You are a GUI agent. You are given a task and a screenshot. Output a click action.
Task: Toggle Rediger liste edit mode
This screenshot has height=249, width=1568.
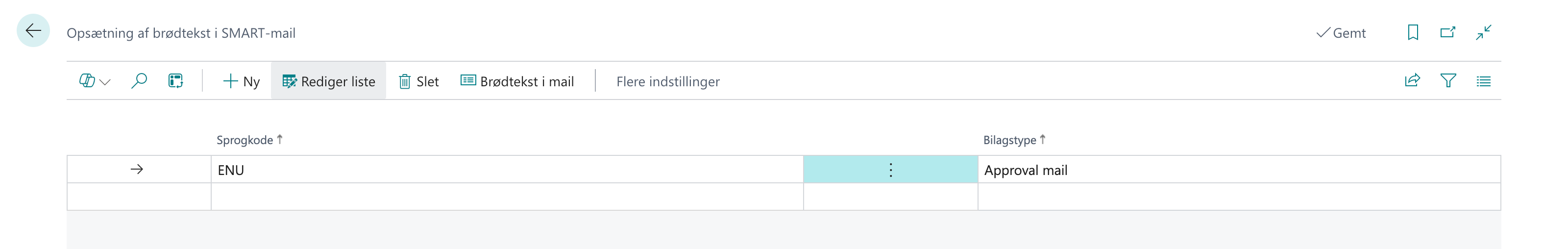coord(329,81)
